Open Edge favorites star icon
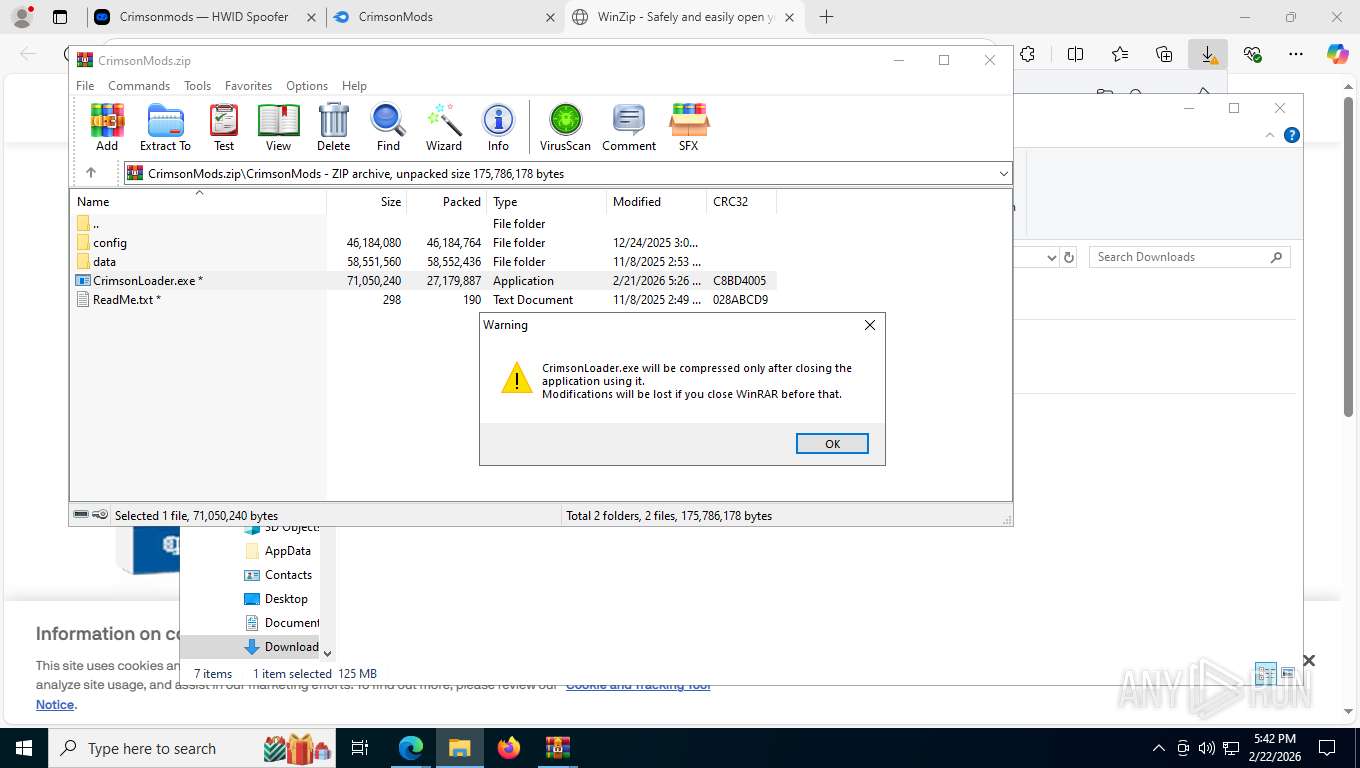 [1120, 54]
